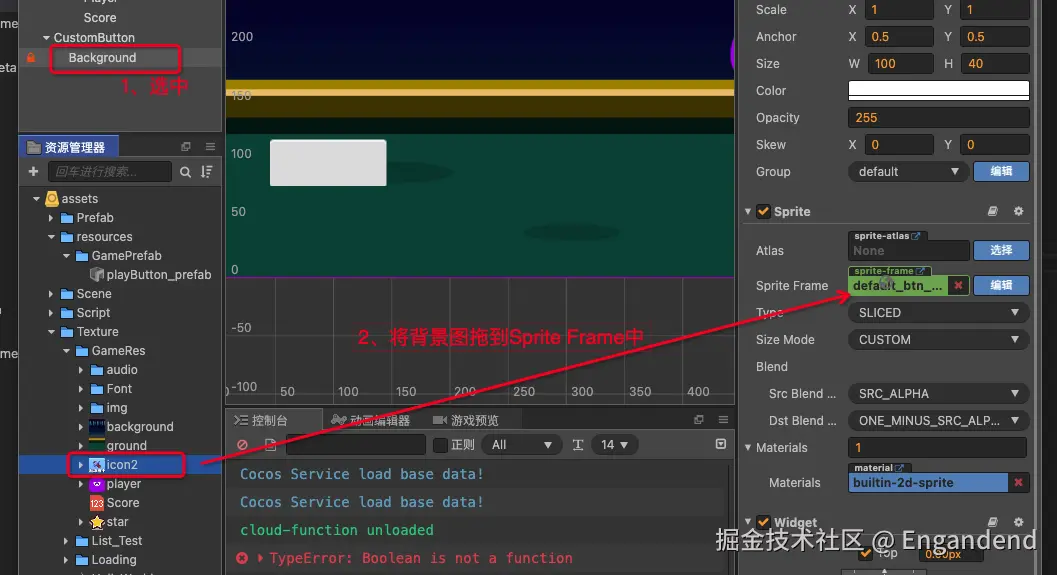This screenshot has height=575, width=1057.
Task: Open the Src Blend SRC_ALPHA dropdown
Action: tap(938, 394)
